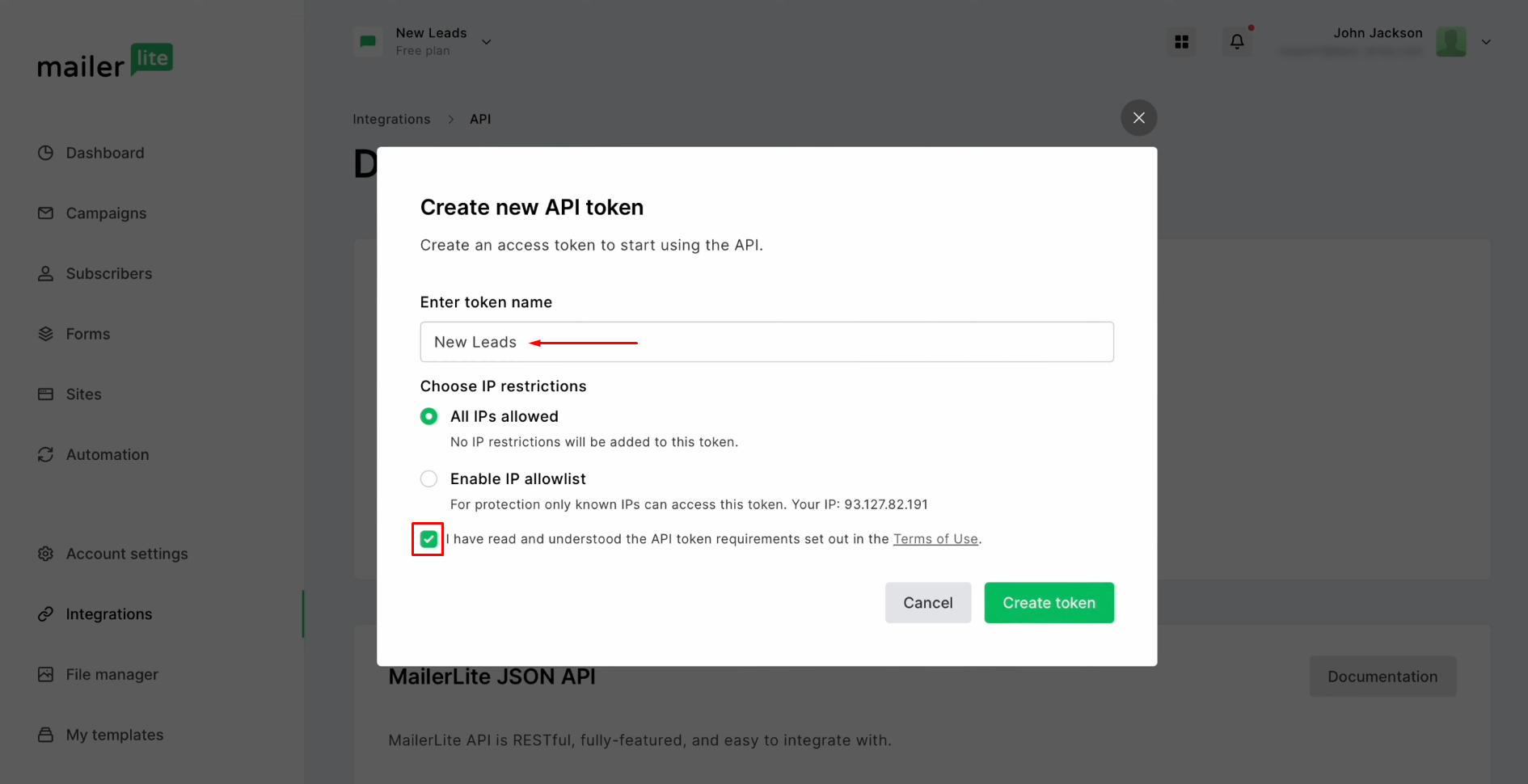This screenshot has height=784, width=1528.
Task: Open the Dashboard clock icon
Action: pyautogui.click(x=46, y=153)
